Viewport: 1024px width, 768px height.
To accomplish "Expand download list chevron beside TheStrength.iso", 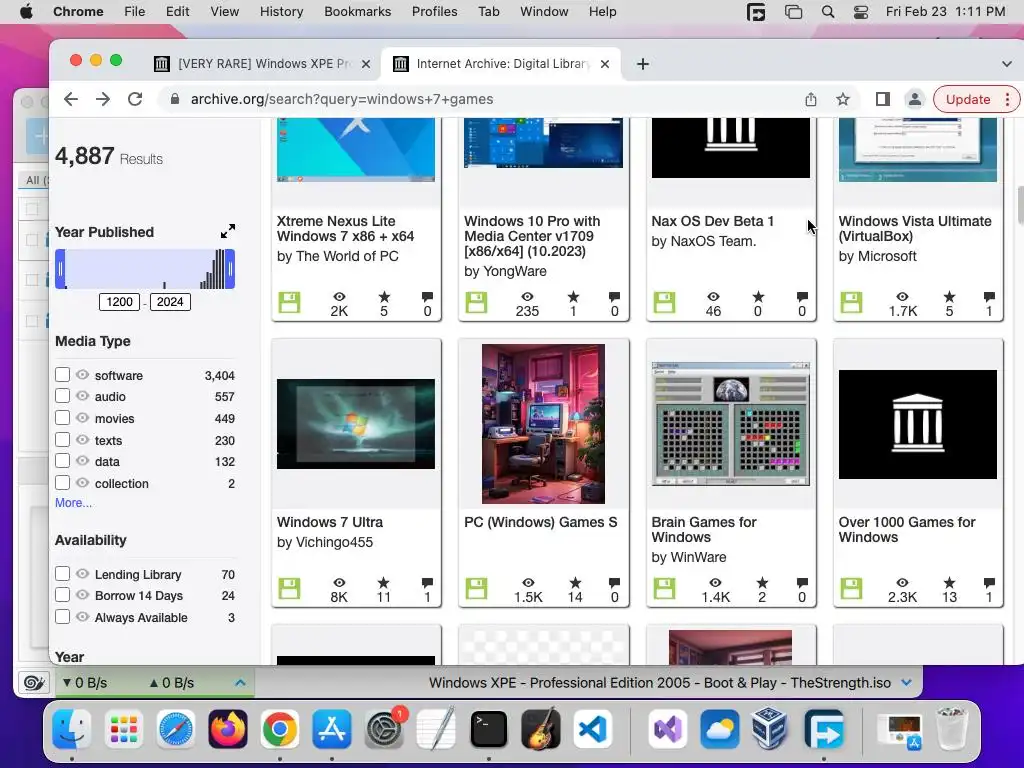I will [906, 682].
